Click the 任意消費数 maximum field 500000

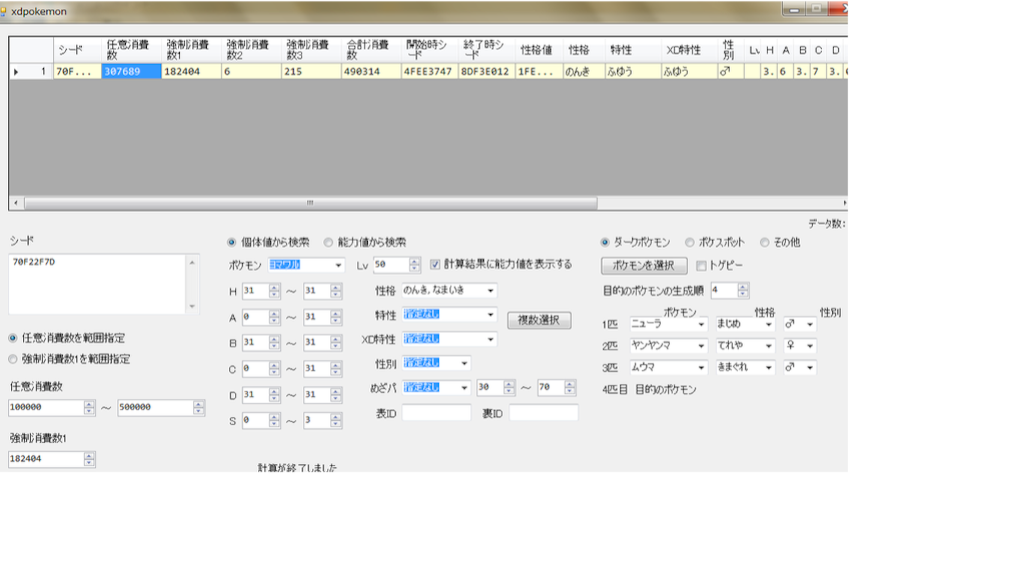[x=155, y=408]
